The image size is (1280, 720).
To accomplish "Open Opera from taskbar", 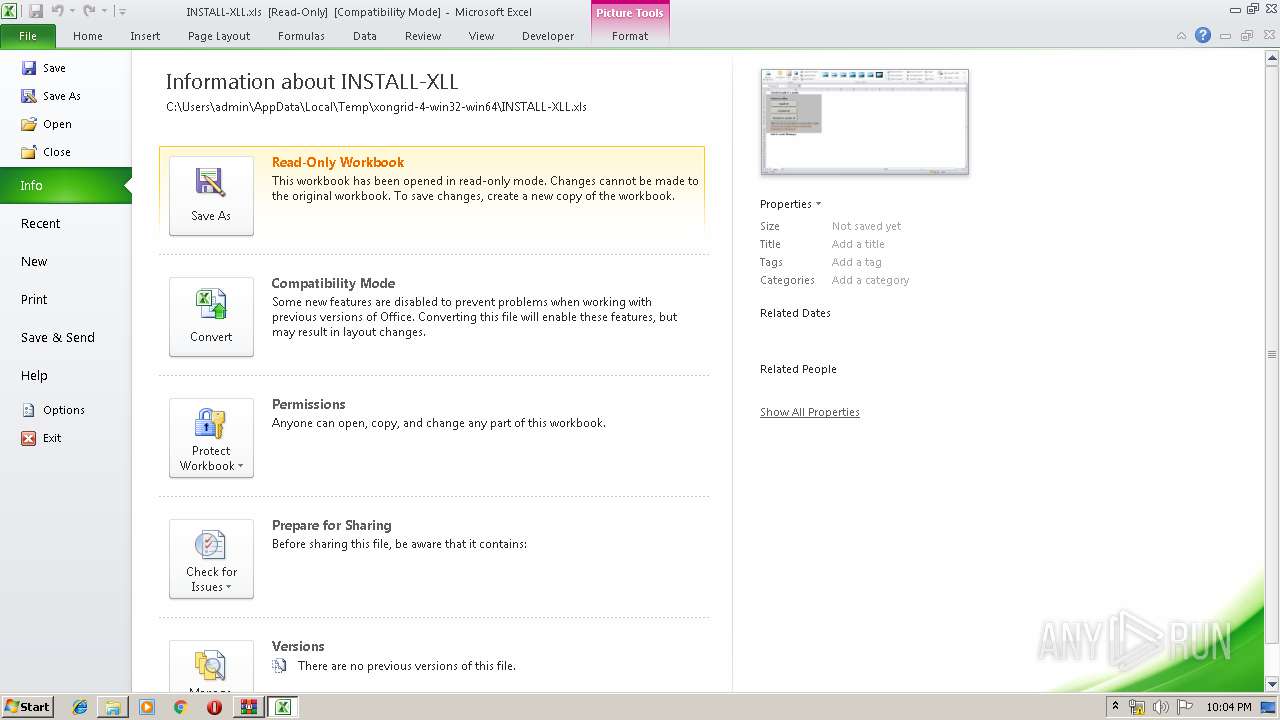I will pyautogui.click(x=214, y=707).
